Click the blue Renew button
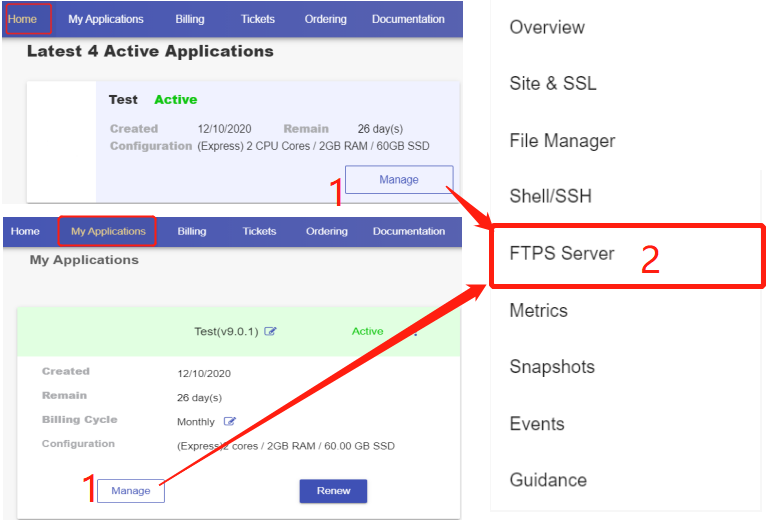The height and width of the screenshot is (521, 767). tap(333, 491)
